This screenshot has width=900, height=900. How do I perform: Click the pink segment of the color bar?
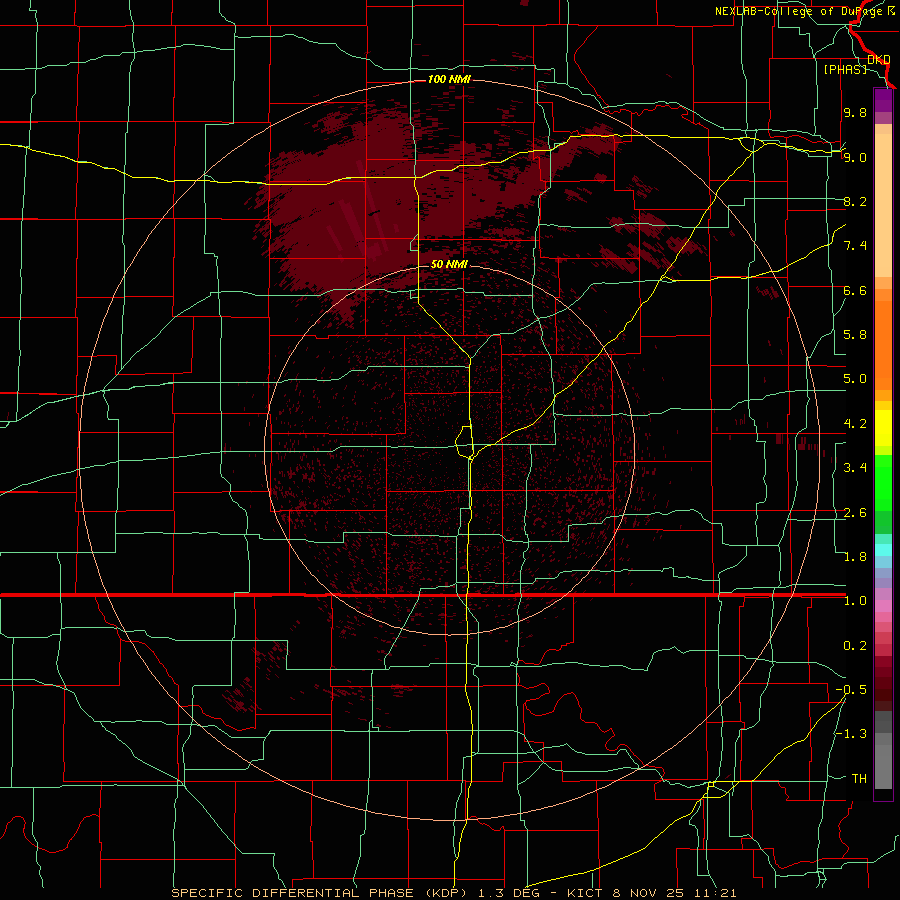click(883, 606)
